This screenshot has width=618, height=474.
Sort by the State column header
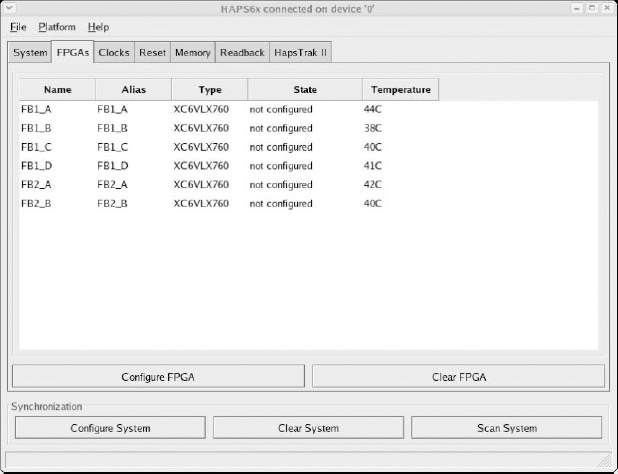click(305, 89)
